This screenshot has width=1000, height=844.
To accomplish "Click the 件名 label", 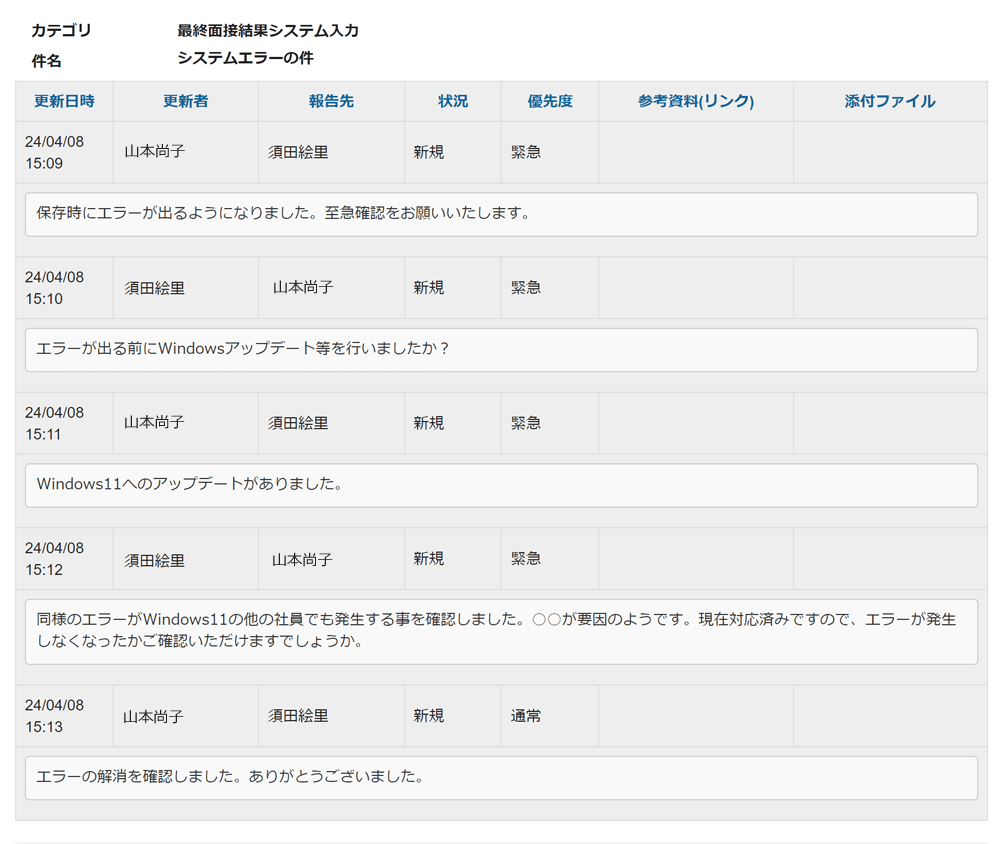I will (x=46, y=61).
